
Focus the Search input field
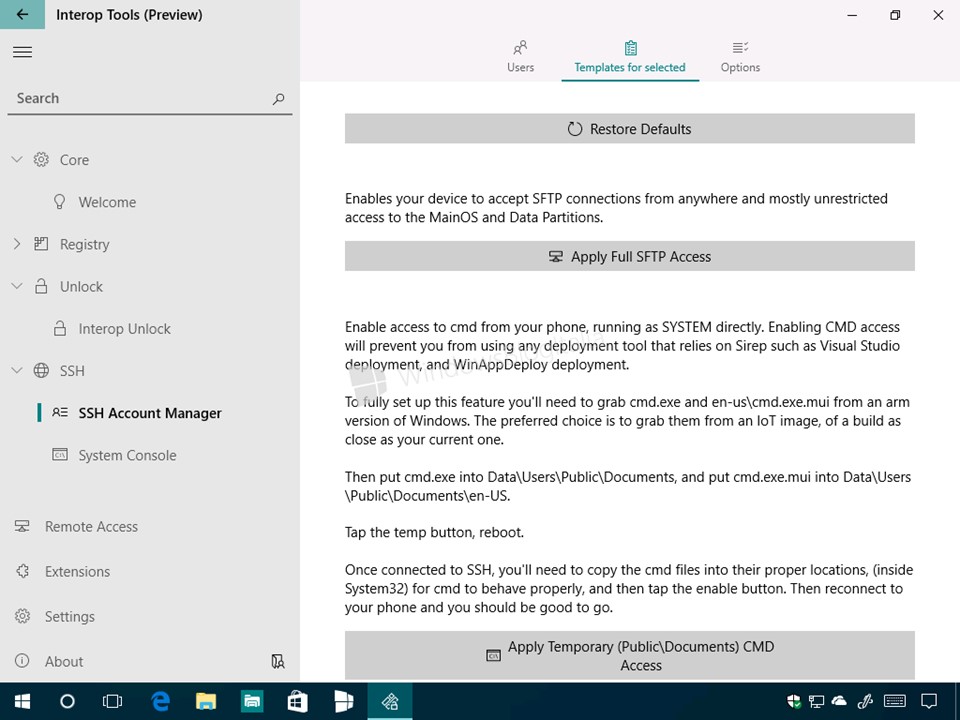coord(149,99)
